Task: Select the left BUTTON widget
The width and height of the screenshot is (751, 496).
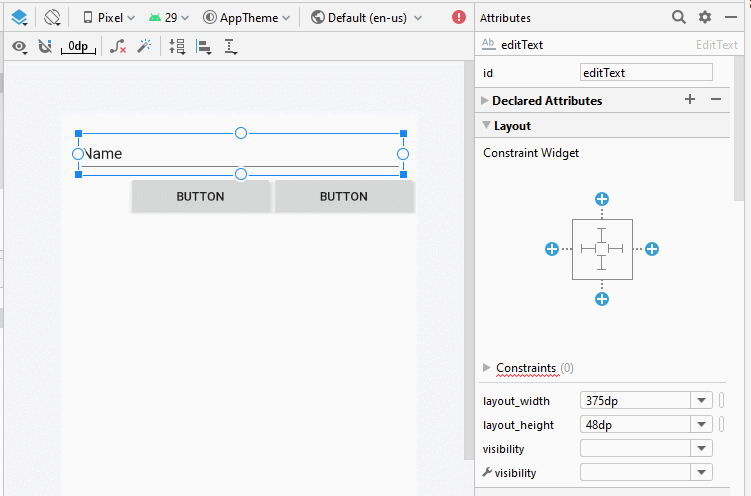Action: tap(201, 196)
